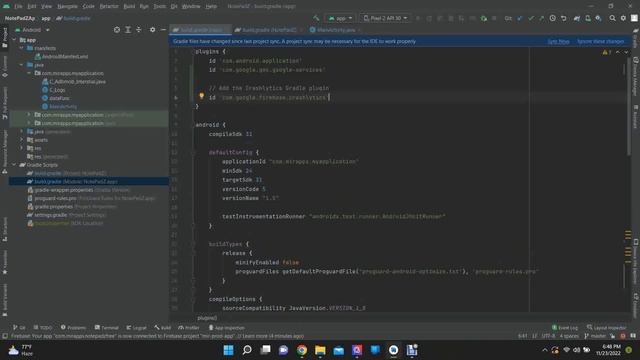Open the Git tool window button
The width and height of the screenshot is (640, 360).
point(19,327)
